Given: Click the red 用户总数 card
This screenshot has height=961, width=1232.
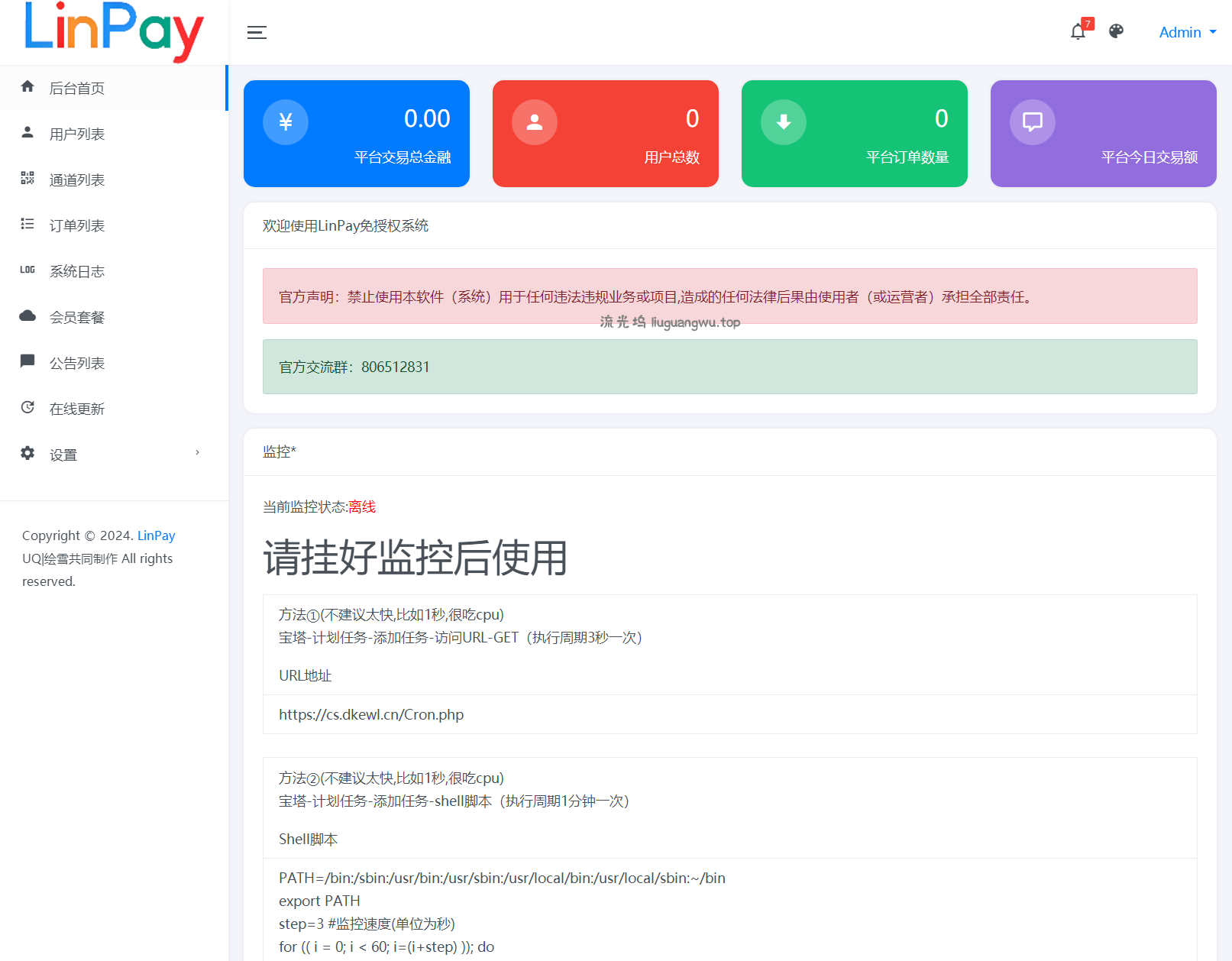Looking at the screenshot, I should point(605,134).
